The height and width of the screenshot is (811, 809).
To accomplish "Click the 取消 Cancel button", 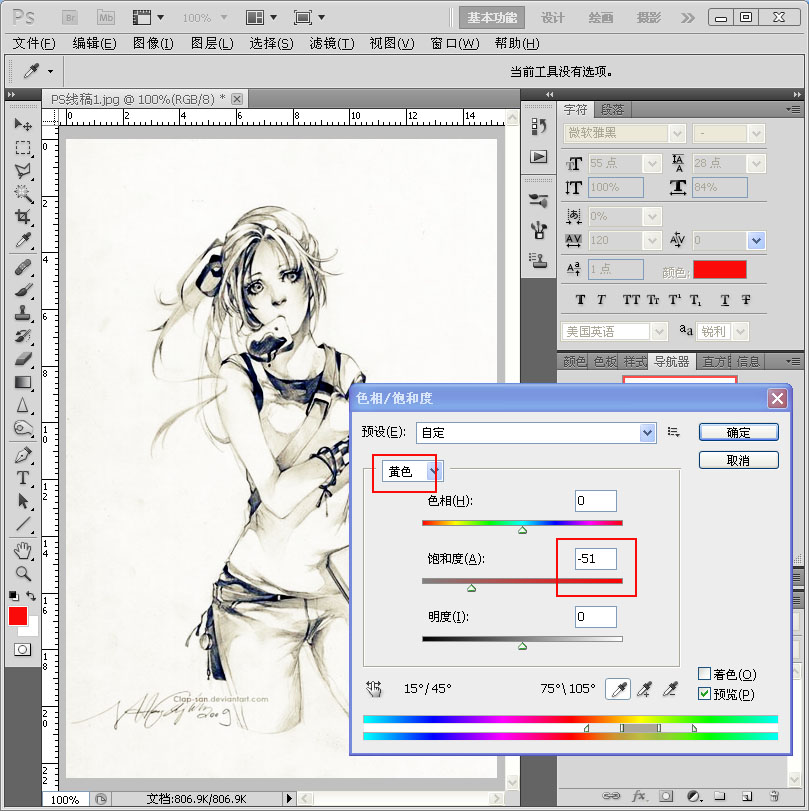I will pyautogui.click(x=738, y=460).
